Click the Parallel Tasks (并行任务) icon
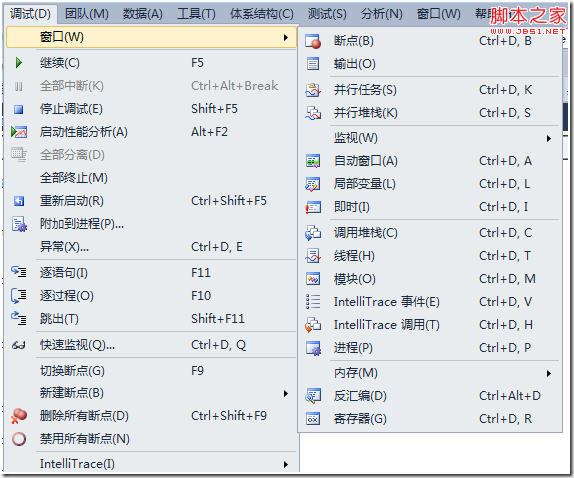Viewport: 574px width, 478px height. (313, 90)
